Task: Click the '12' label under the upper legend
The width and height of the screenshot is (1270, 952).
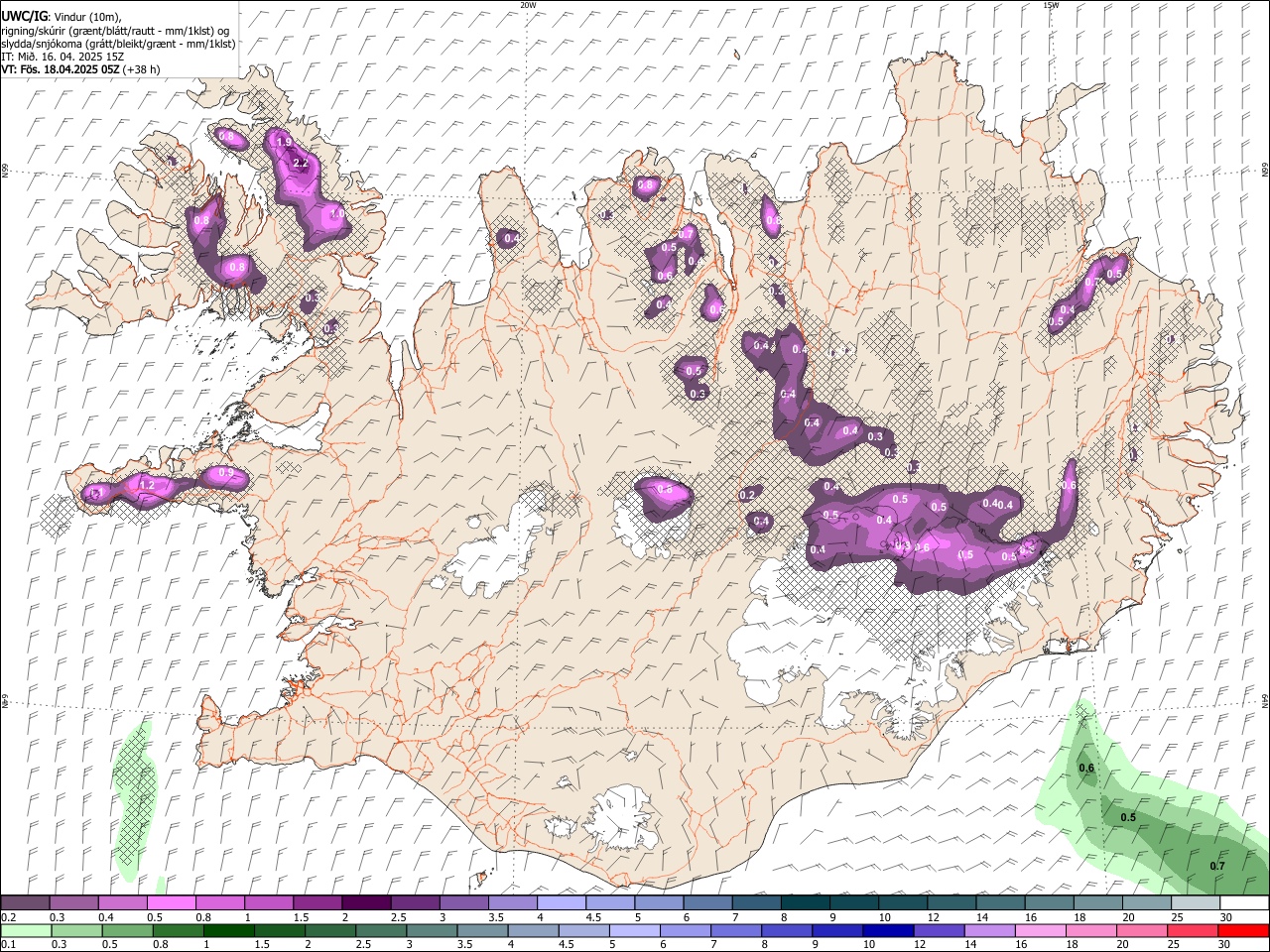Action: point(934,917)
